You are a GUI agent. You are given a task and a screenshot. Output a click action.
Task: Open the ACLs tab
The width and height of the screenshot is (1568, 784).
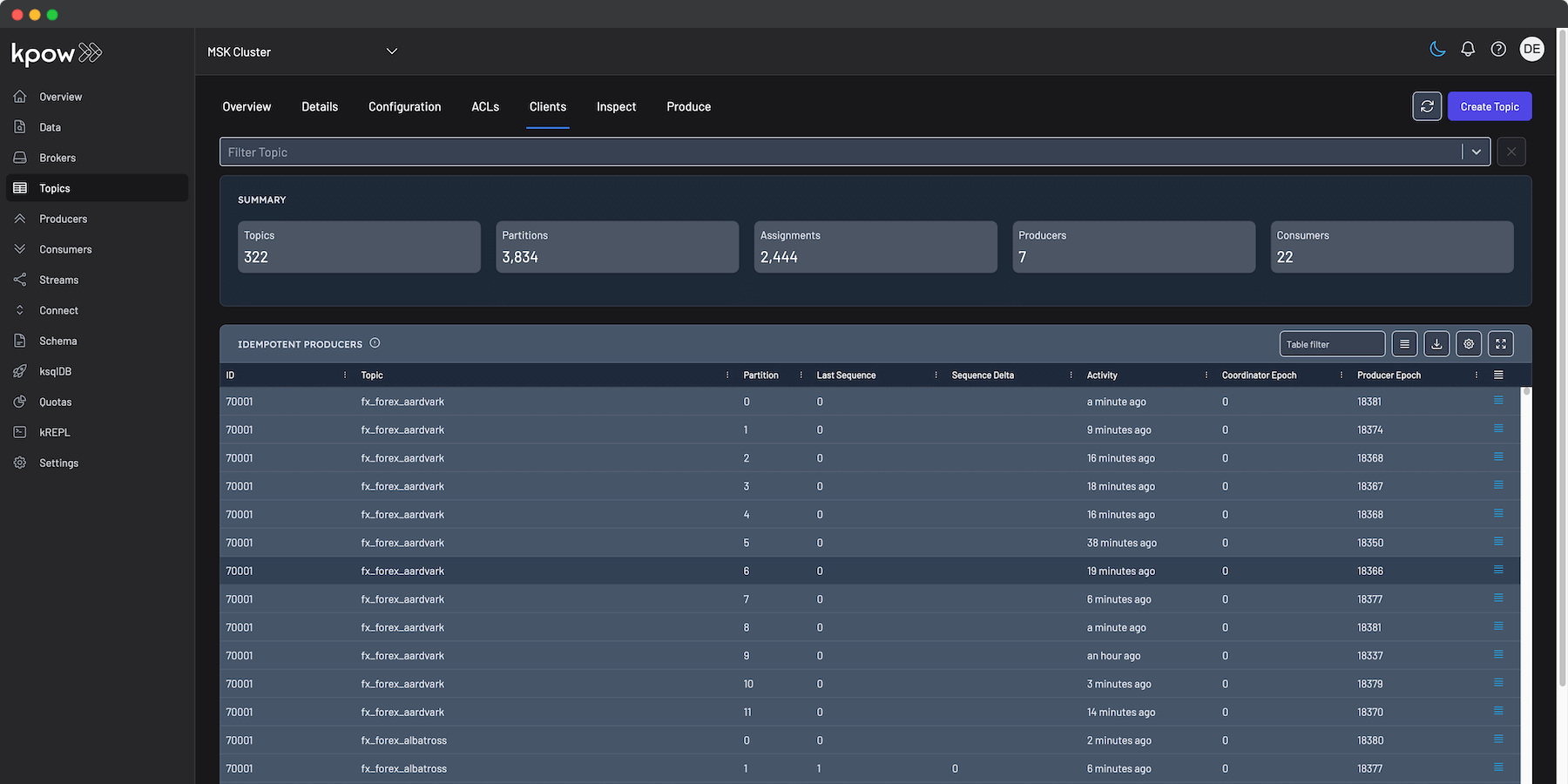coord(484,106)
